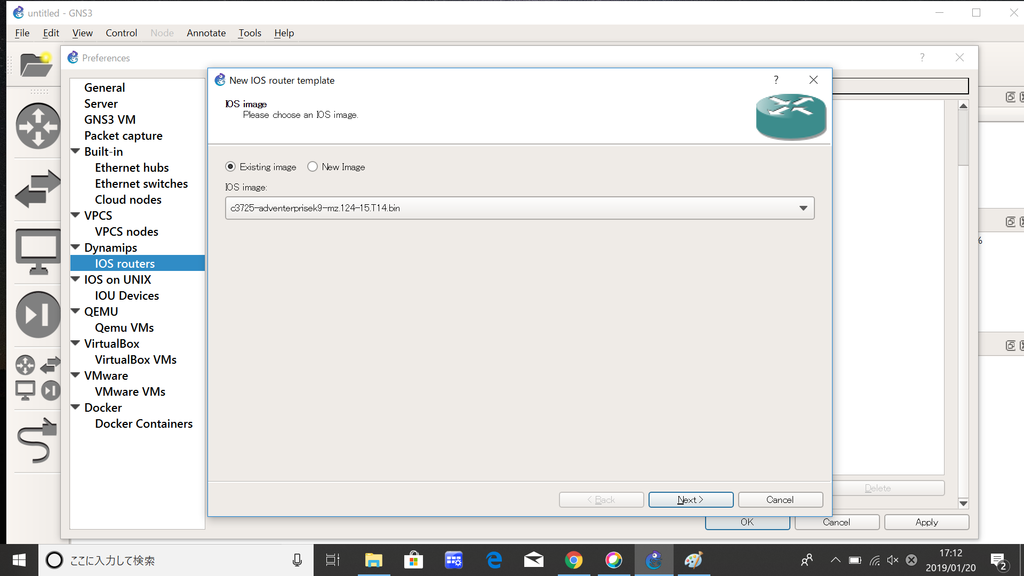Click OK in Preferences window
This screenshot has height=576, width=1024.
pos(747,522)
